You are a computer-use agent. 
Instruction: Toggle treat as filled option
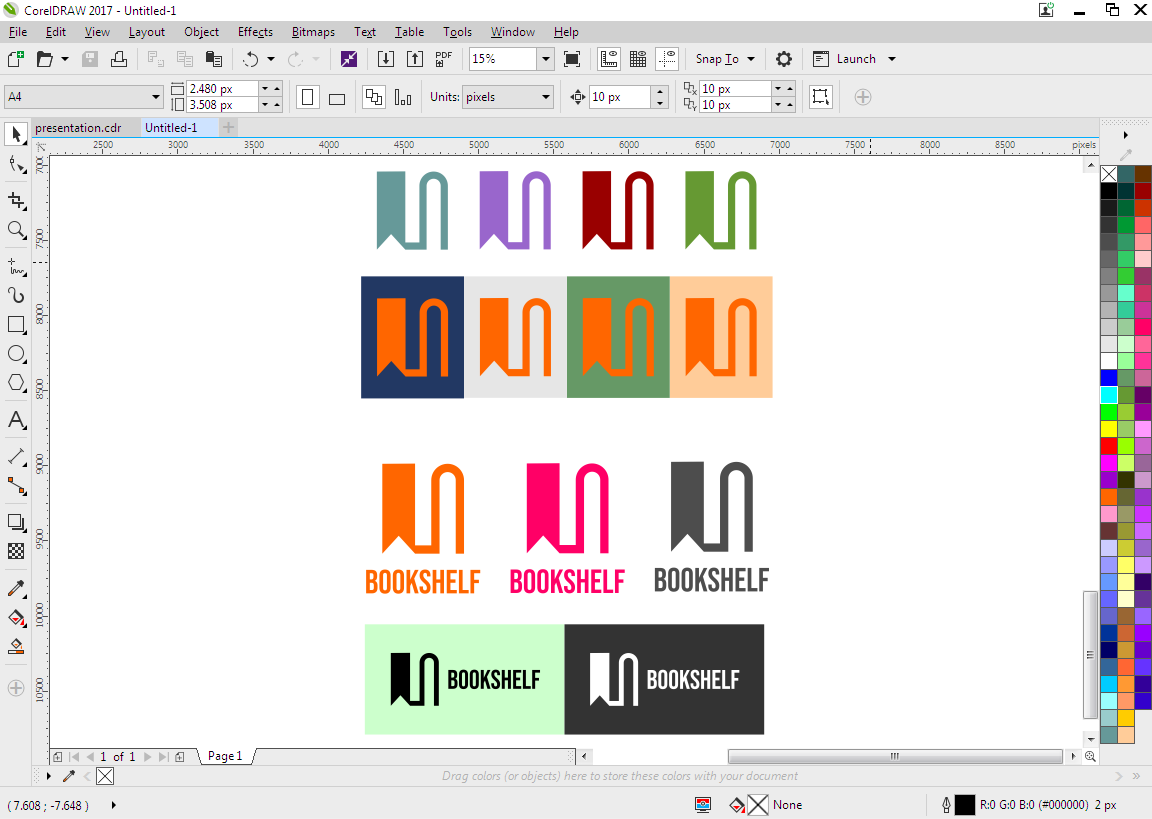[821, 97]
